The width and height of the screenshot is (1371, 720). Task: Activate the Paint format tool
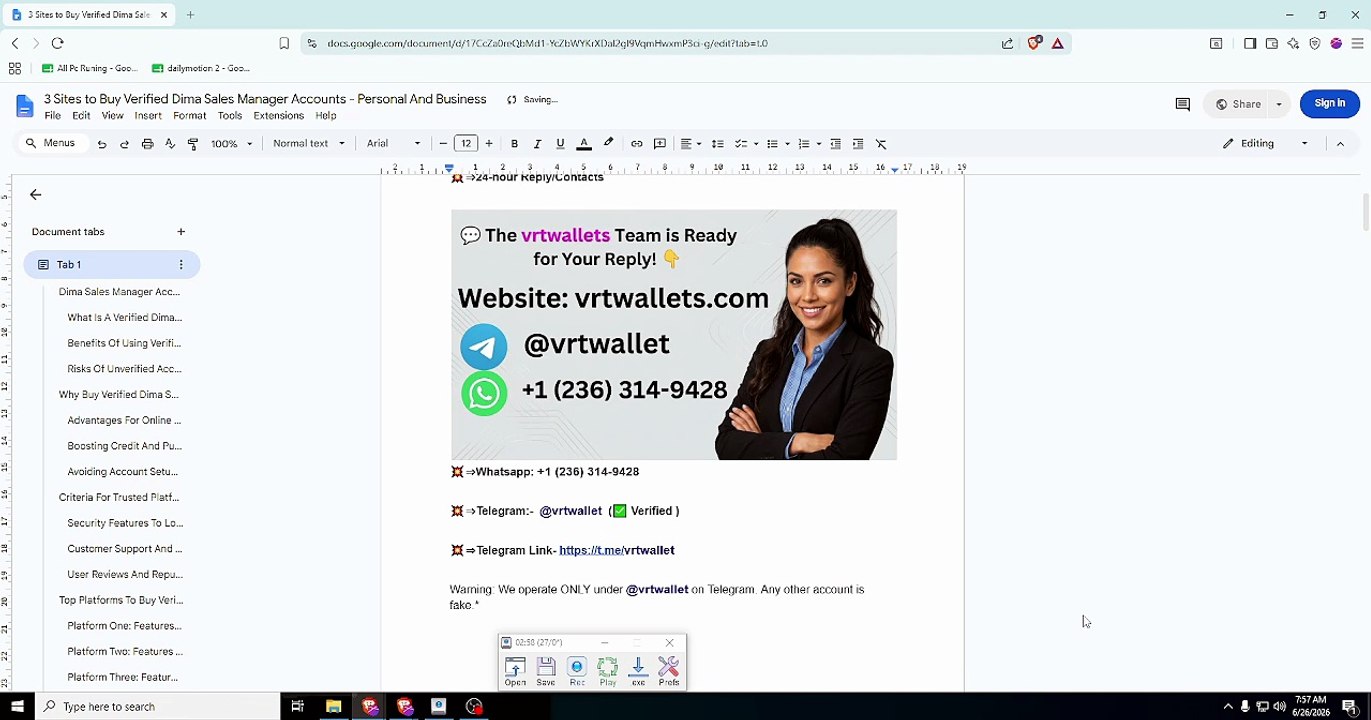[193, 144]
